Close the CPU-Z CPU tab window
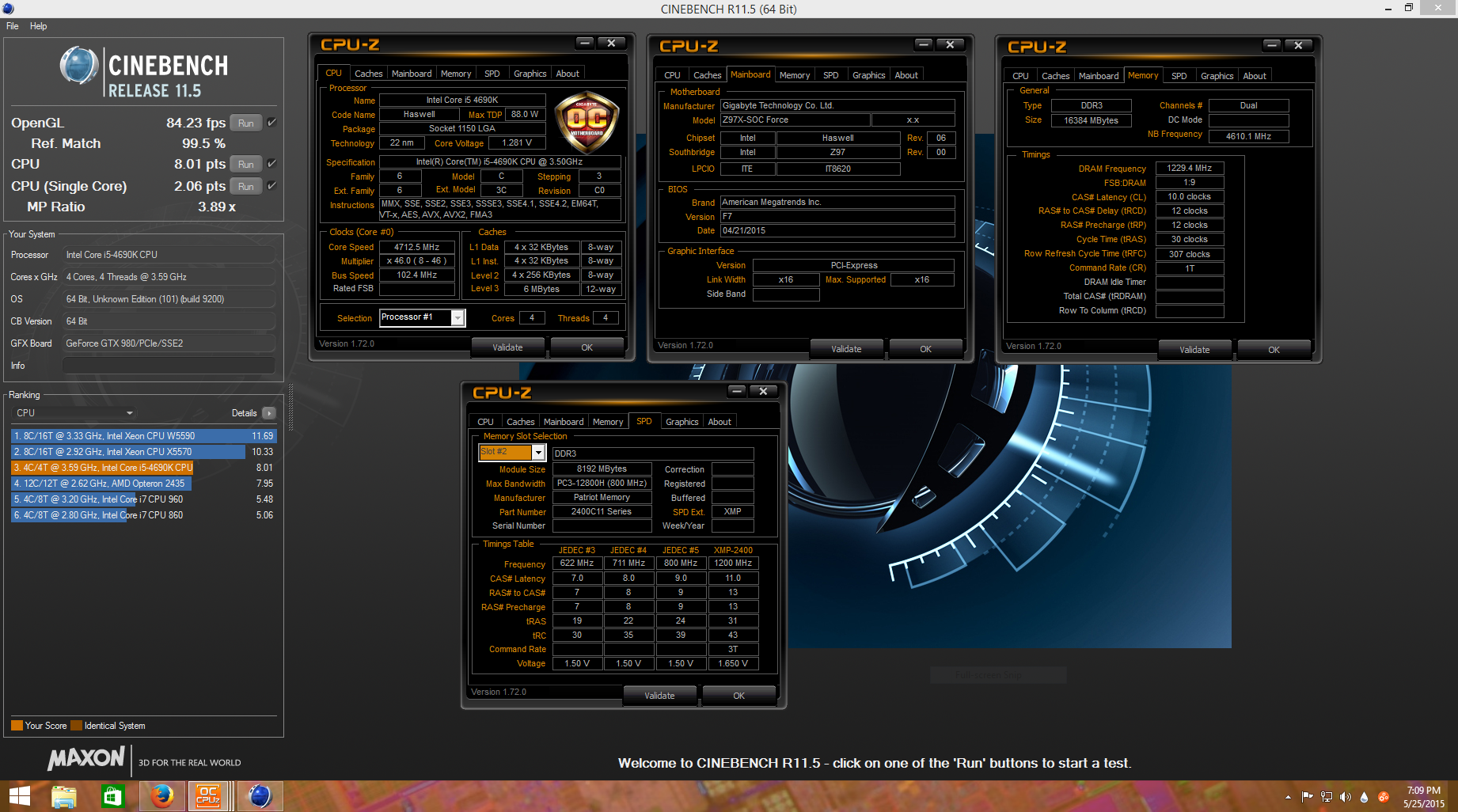Viewport: 1458px width, 812px height. tap(611, 43)
